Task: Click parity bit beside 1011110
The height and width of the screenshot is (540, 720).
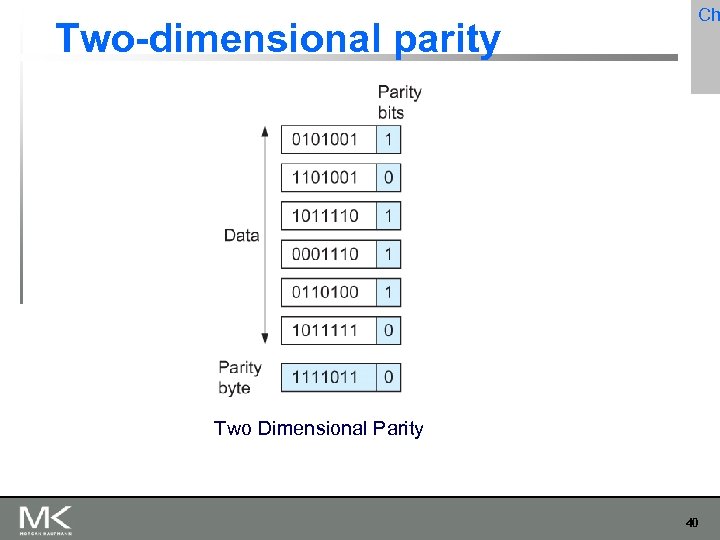Action: click(388, 216)
